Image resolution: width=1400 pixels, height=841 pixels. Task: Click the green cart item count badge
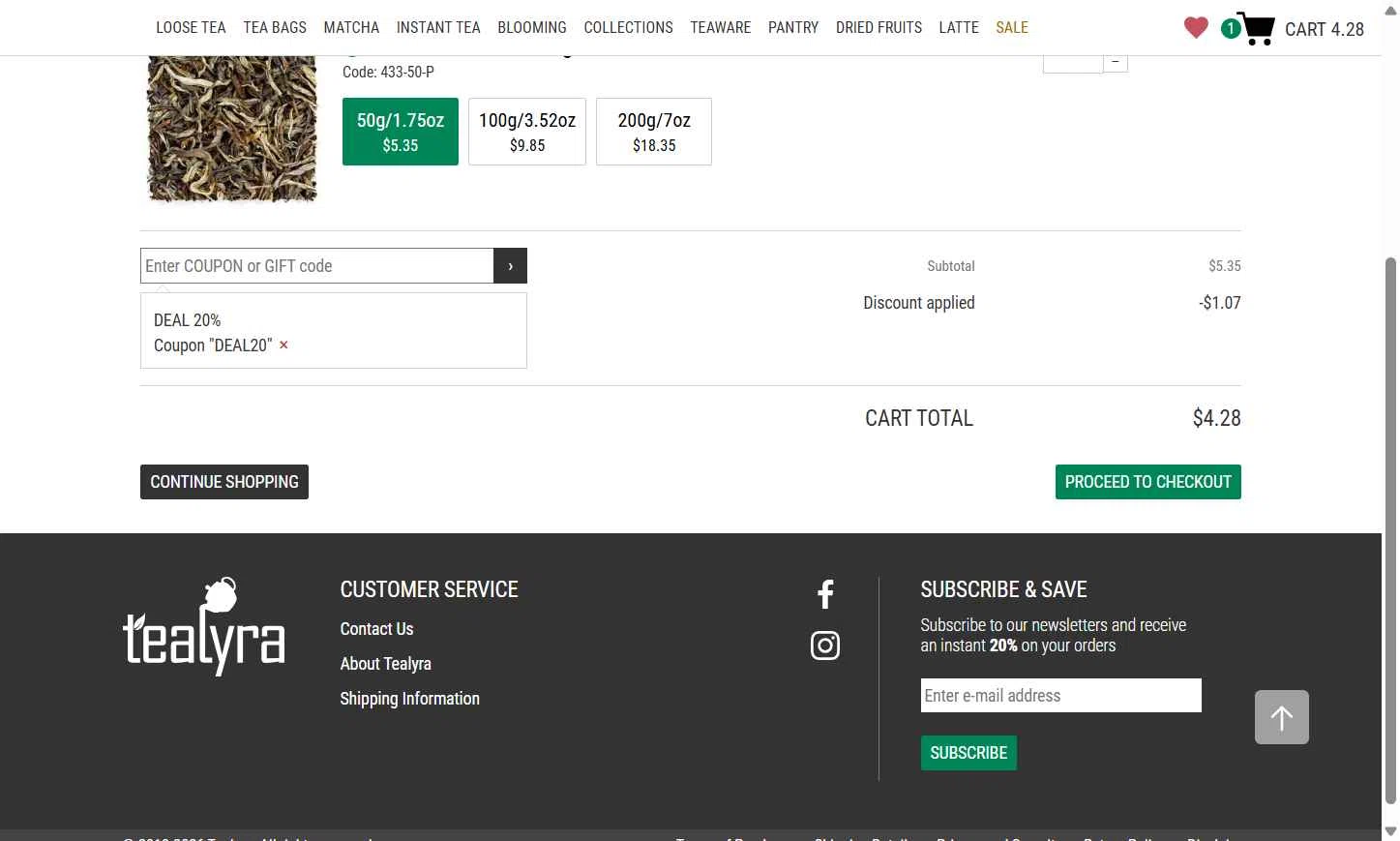[x=1230, y=29]
